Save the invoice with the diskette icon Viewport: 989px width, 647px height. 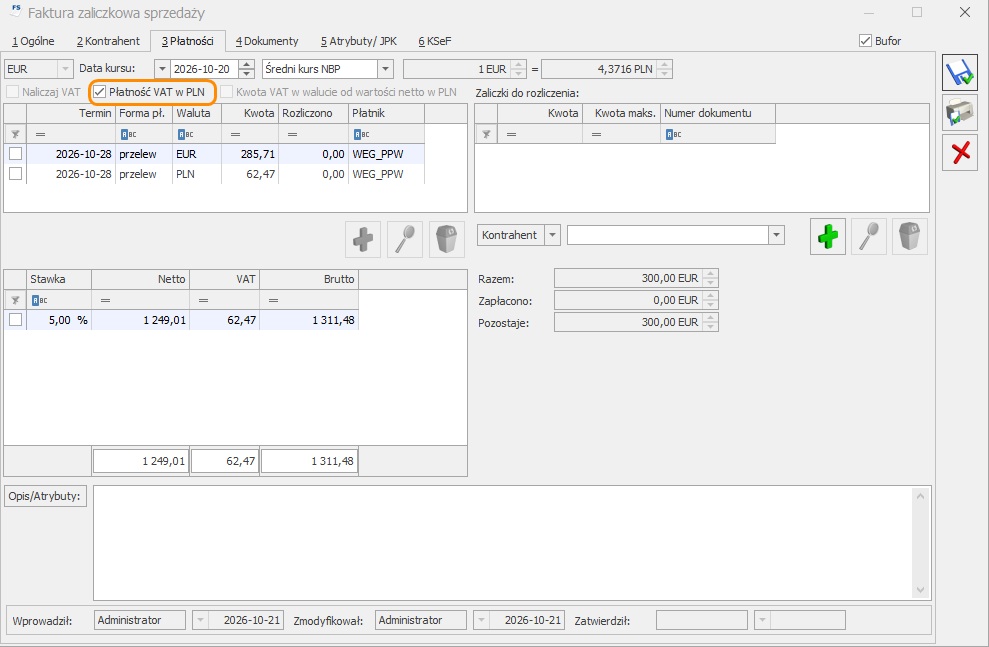coord(959,73)
